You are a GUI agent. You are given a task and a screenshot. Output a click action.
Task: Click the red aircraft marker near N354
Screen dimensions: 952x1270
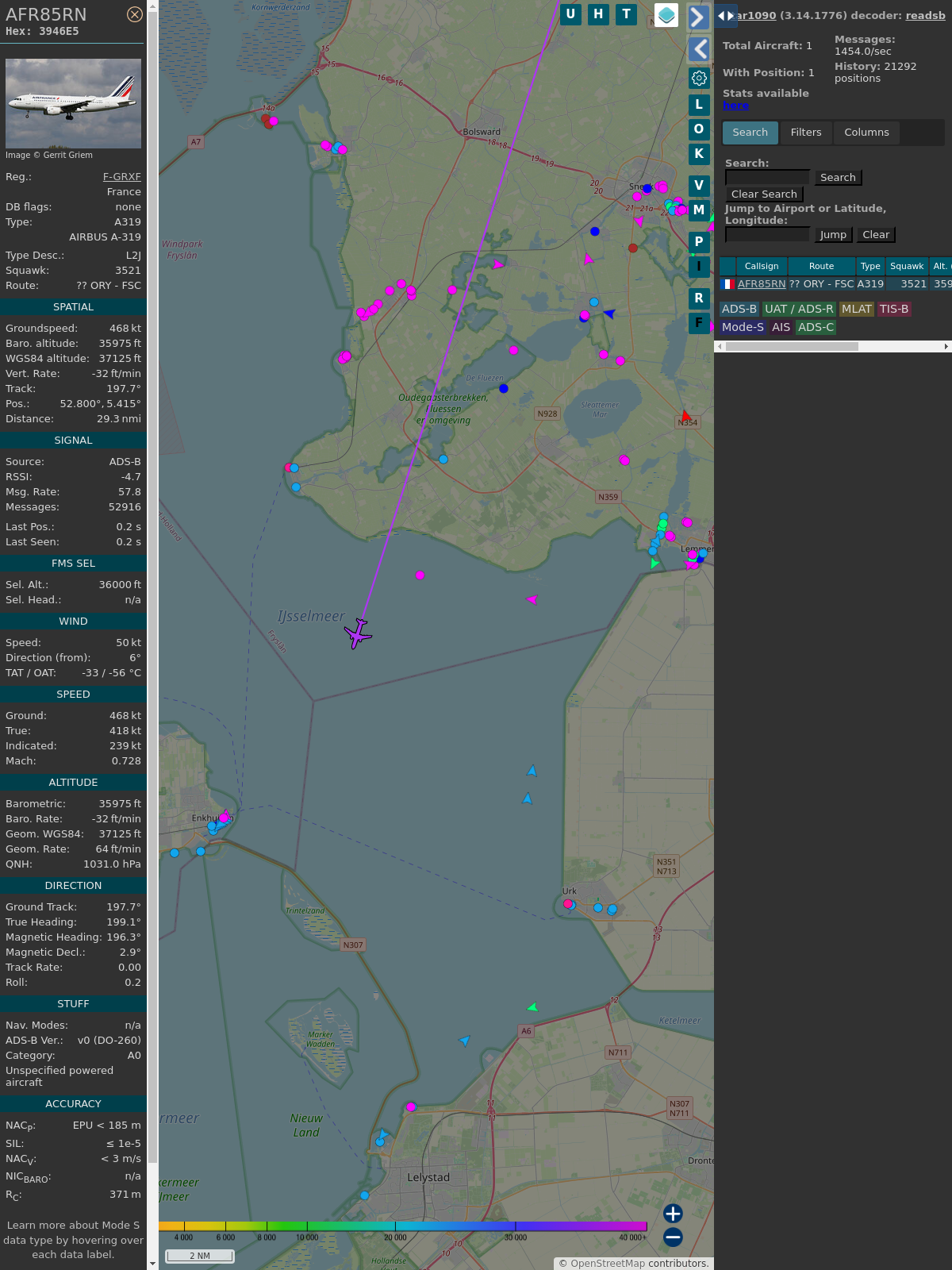point(686,415)
